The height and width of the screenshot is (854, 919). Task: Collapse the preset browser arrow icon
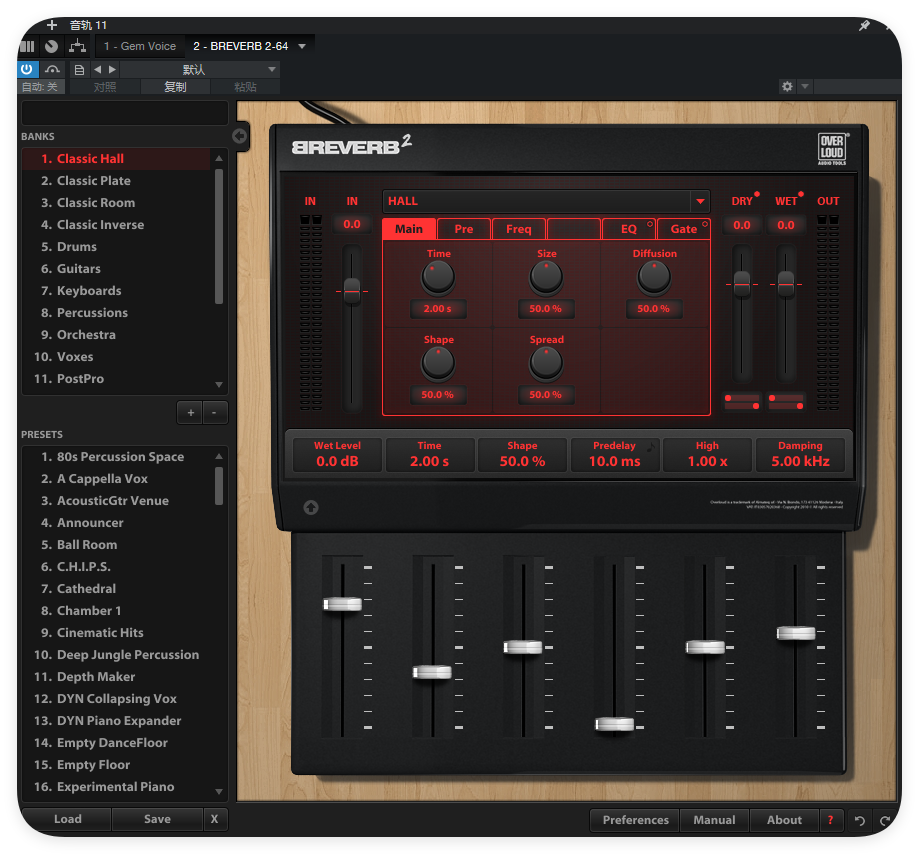(239, 136)
